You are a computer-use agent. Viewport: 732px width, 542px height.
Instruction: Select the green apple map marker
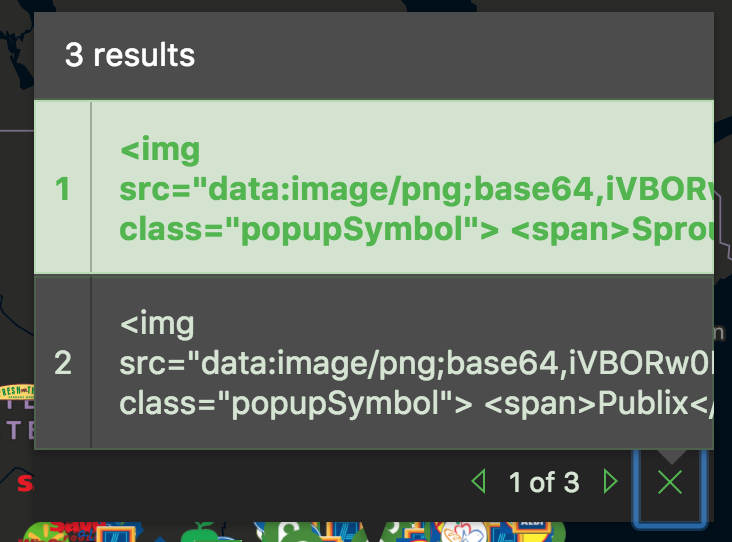click(x=200, y=532)
